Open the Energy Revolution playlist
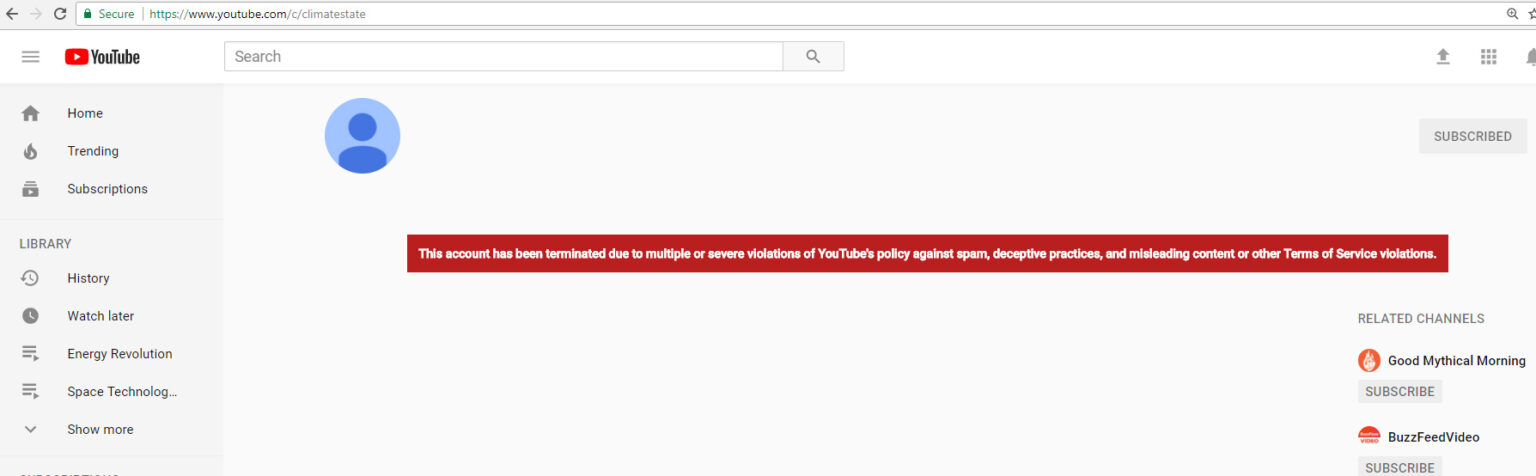Viewport: 1536px width, 476px height. (119, 354)
